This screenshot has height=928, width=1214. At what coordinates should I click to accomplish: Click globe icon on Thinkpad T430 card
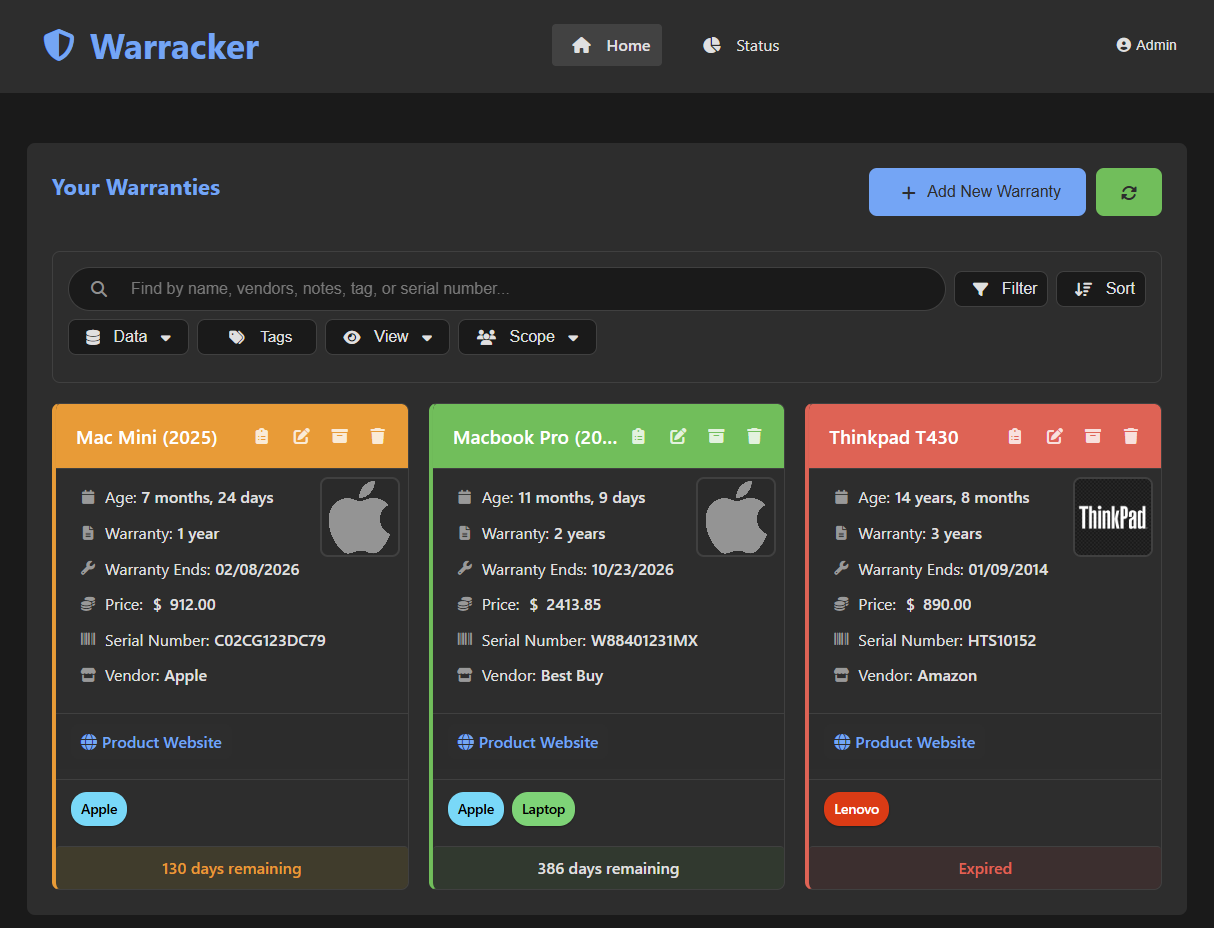click(x=842, y=742)
